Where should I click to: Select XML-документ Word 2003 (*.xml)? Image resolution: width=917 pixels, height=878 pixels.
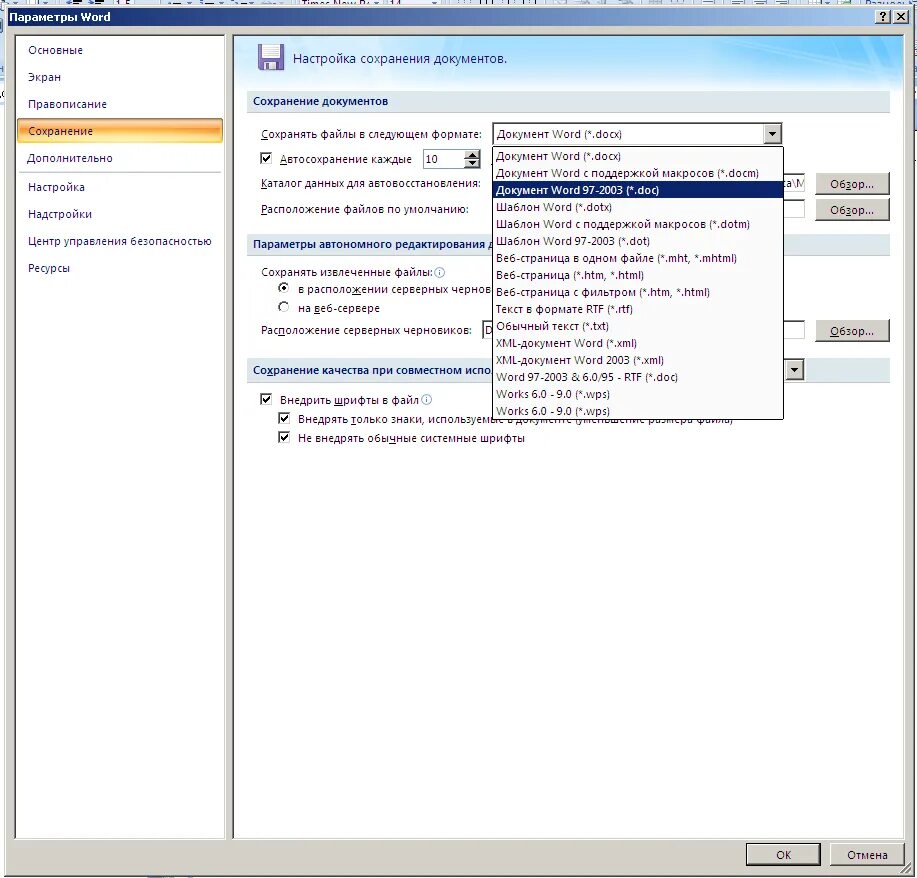coord(637,360)
